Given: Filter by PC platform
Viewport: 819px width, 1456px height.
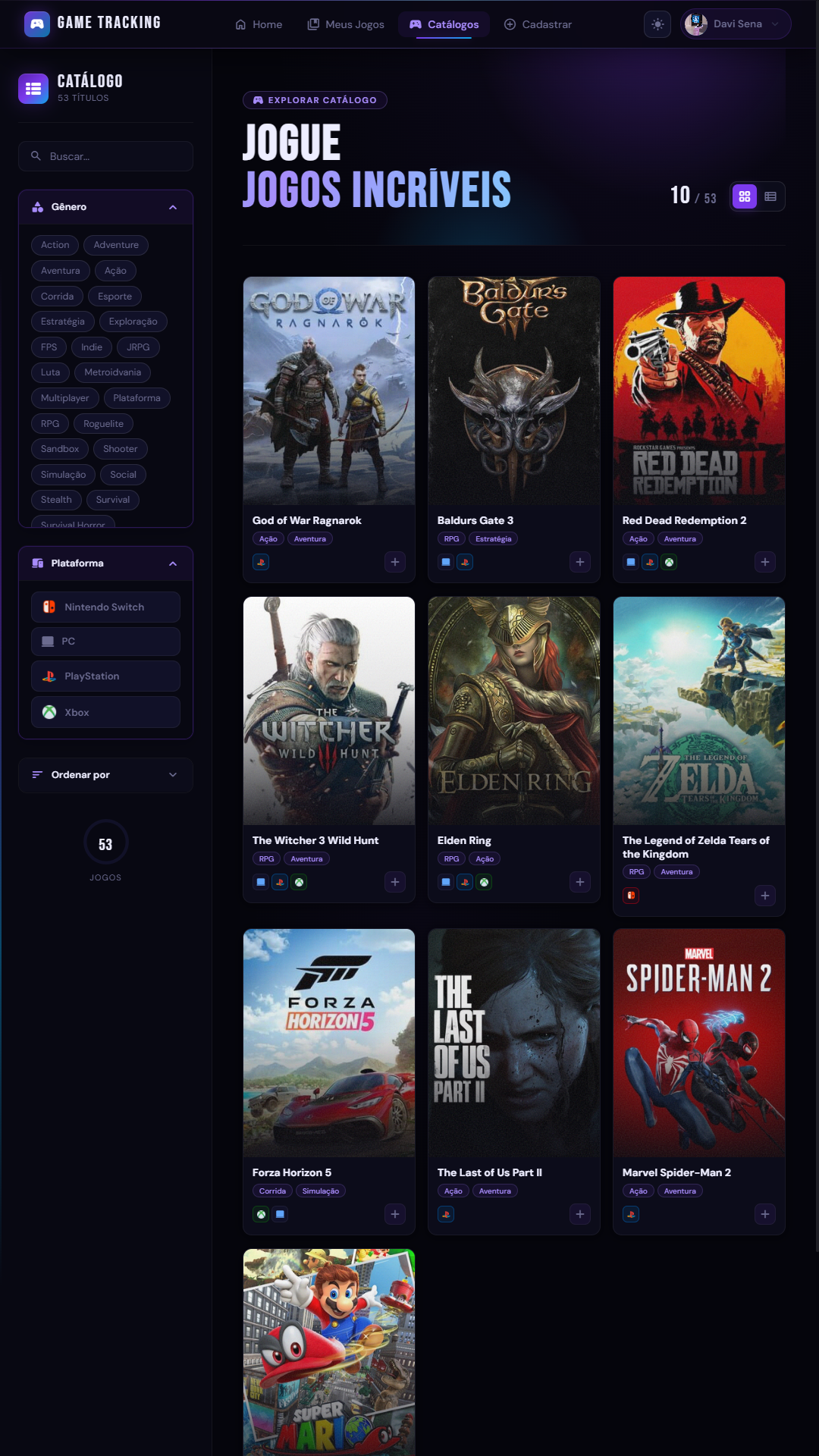Looking at the screenshot, I should point(105,642).
